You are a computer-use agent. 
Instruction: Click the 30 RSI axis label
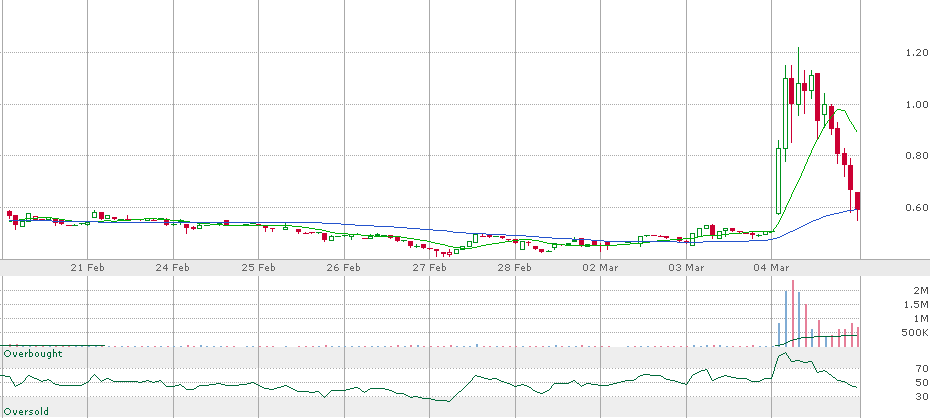(x=922, y=397)
